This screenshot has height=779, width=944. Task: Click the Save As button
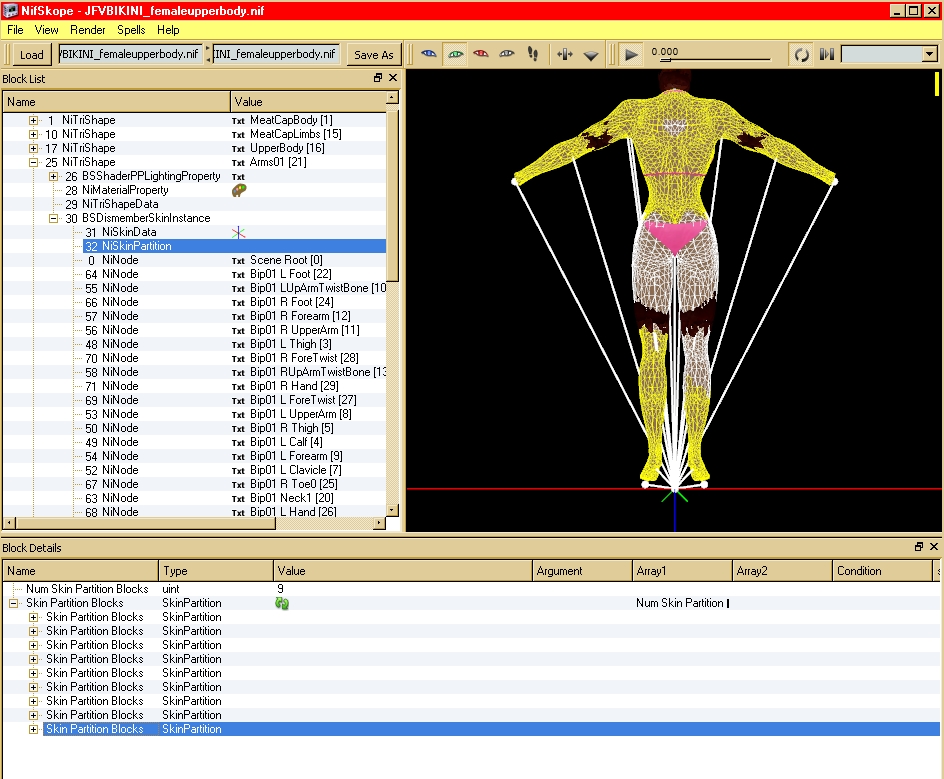tap(373, 55)
